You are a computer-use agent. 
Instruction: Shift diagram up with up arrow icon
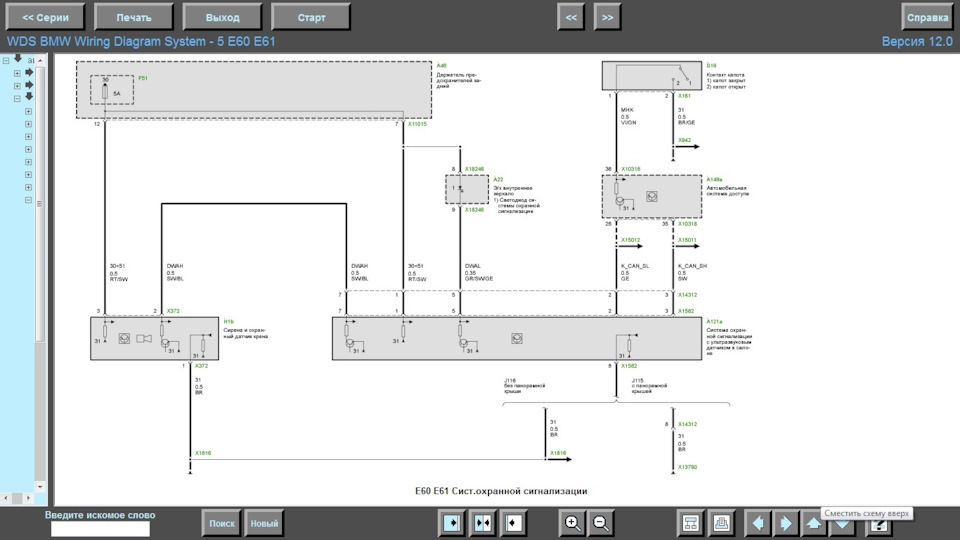tap(814, 523)
